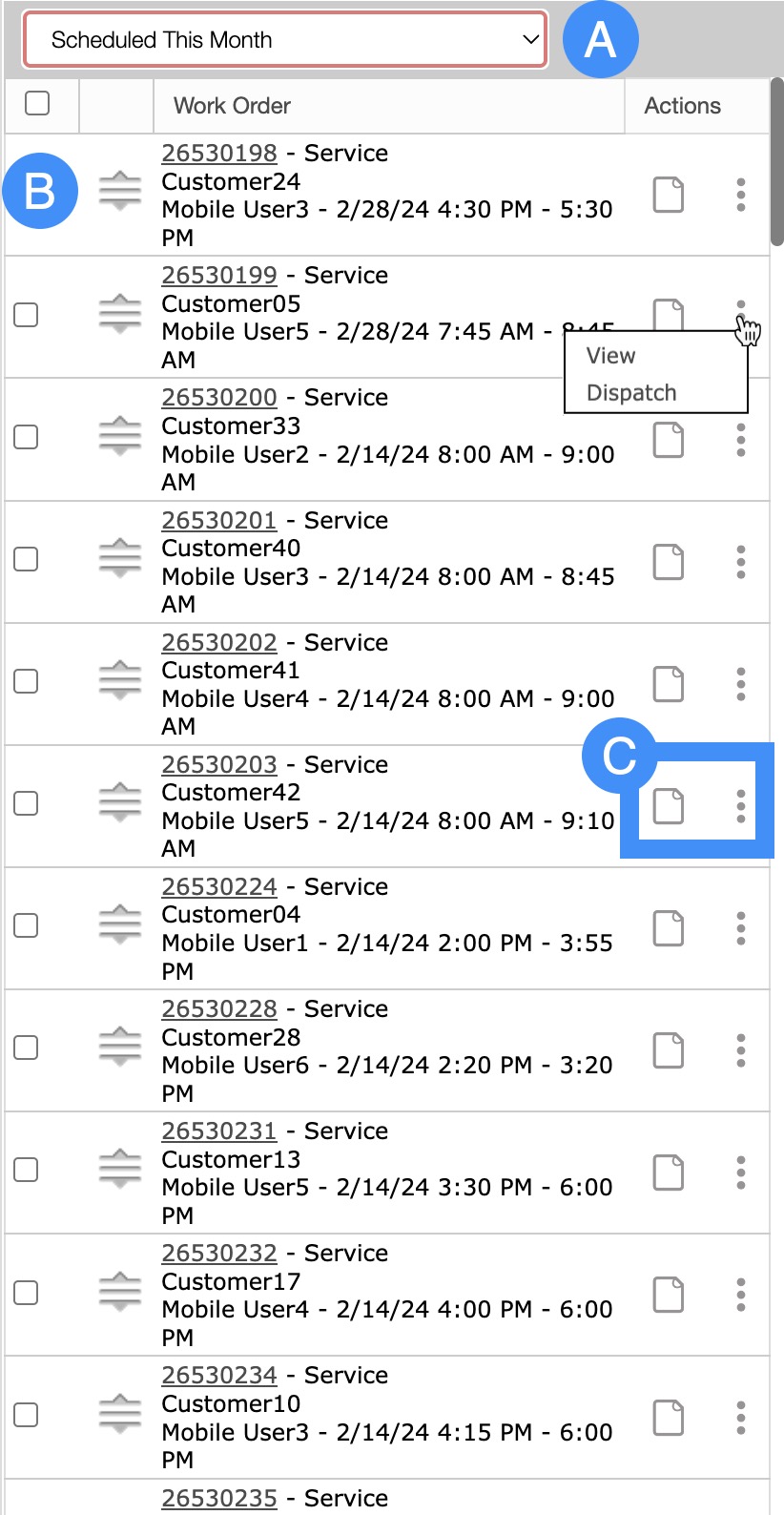Choose View from the actions popup menu
This screenshot has height=1515, width=784.
pos(611,356)
